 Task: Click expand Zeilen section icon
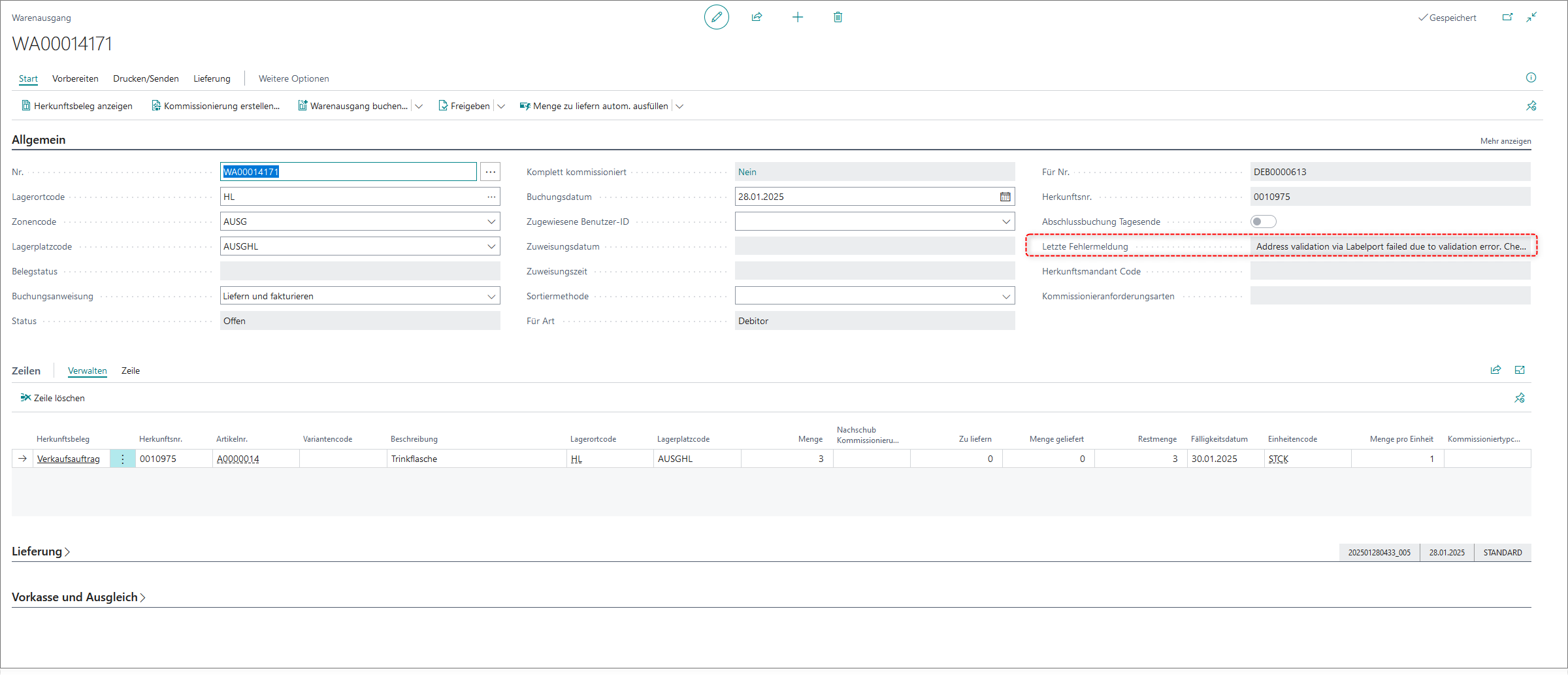pos(1520,370)
